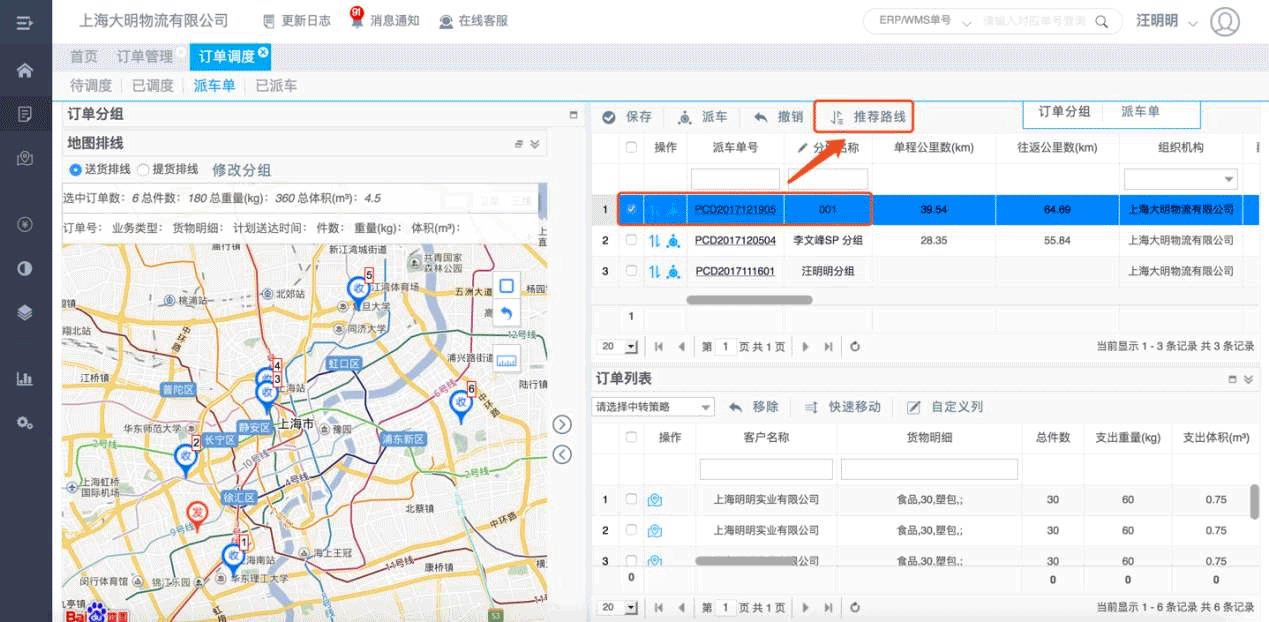This screenshot has width=1269, height=622.
Task: Collapse the left sidebar menu icon
Action: 25,21
